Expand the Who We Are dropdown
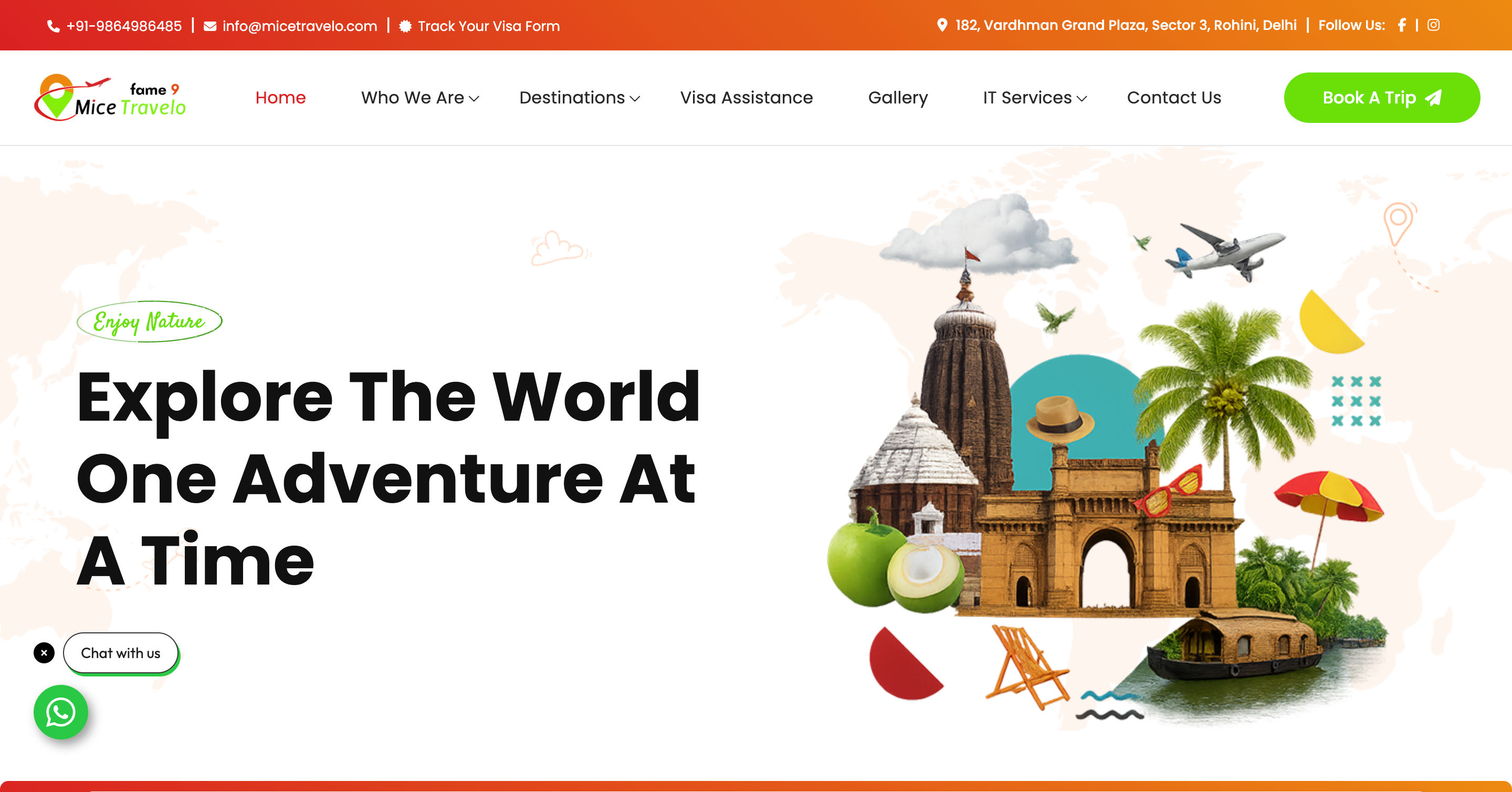The image size is (1512, 792). coord(420,98)
